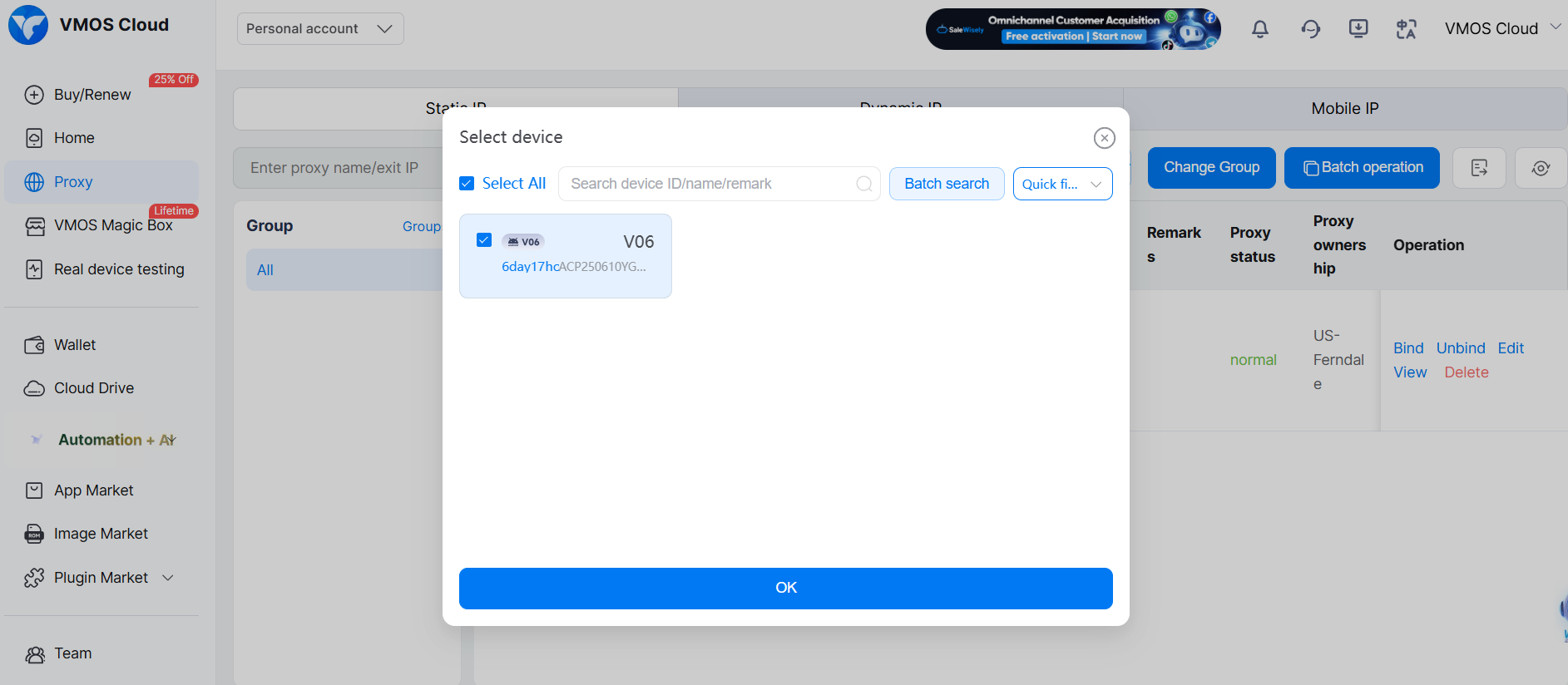Image resolution: width=1568 pixels, height=685 pixels.
Task: Click the VMOS Cloud logo
Action: 28,25
